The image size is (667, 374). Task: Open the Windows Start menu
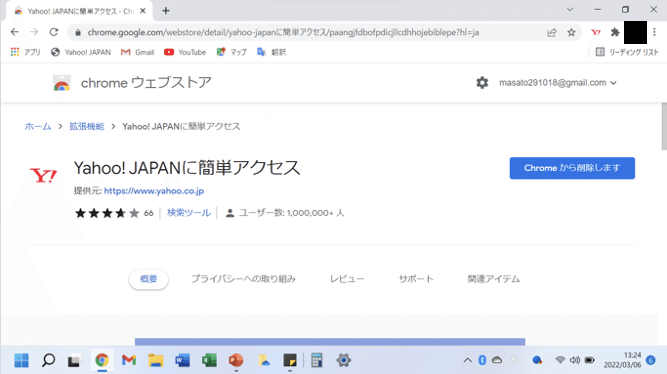(21, 360)
